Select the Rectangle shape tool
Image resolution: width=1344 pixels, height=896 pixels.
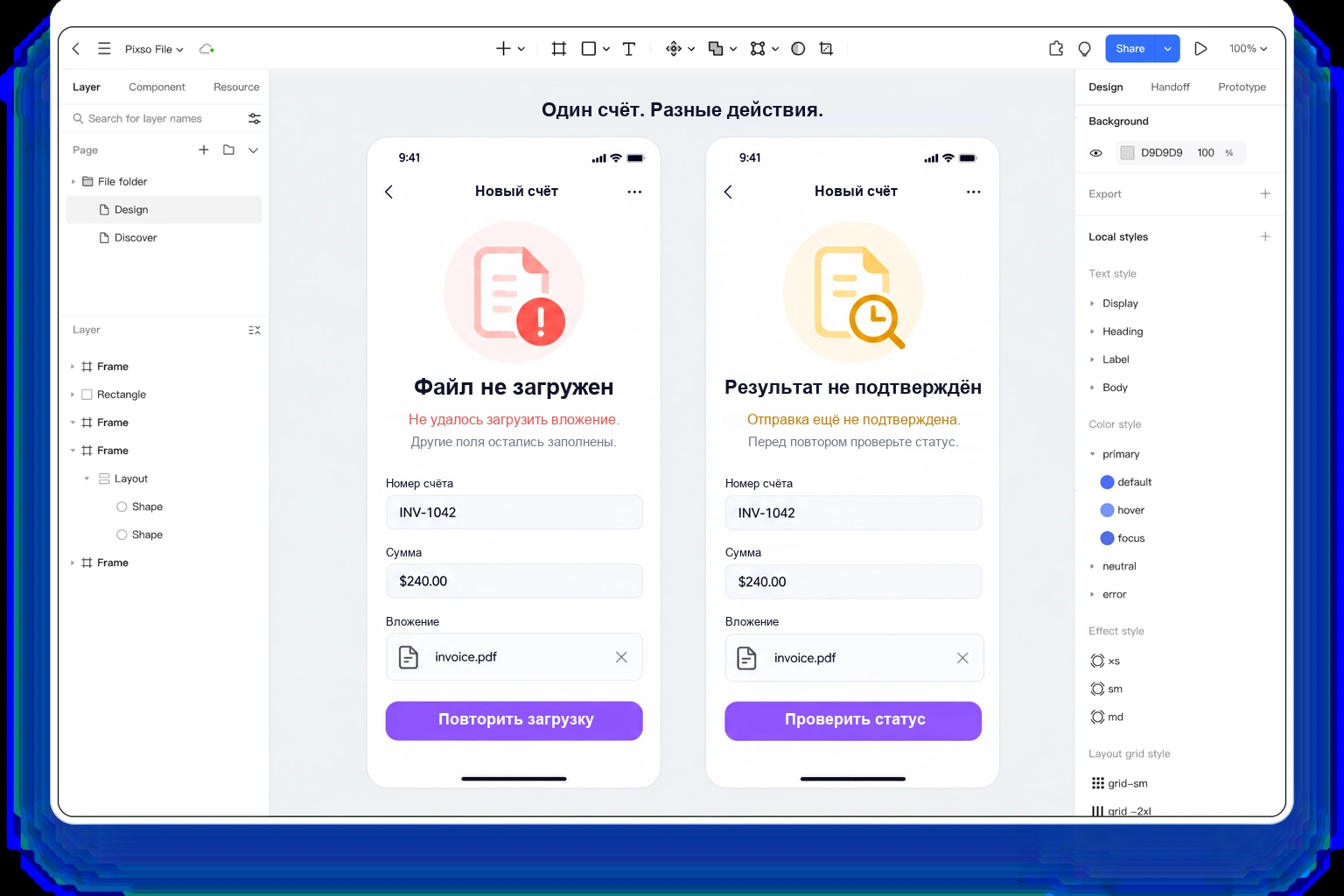tap(589, 49)
